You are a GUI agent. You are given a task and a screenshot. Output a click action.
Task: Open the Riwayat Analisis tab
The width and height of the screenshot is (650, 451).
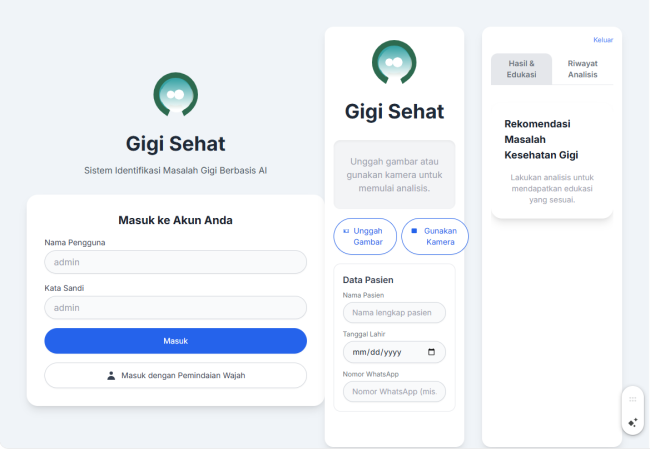[582, 69]
